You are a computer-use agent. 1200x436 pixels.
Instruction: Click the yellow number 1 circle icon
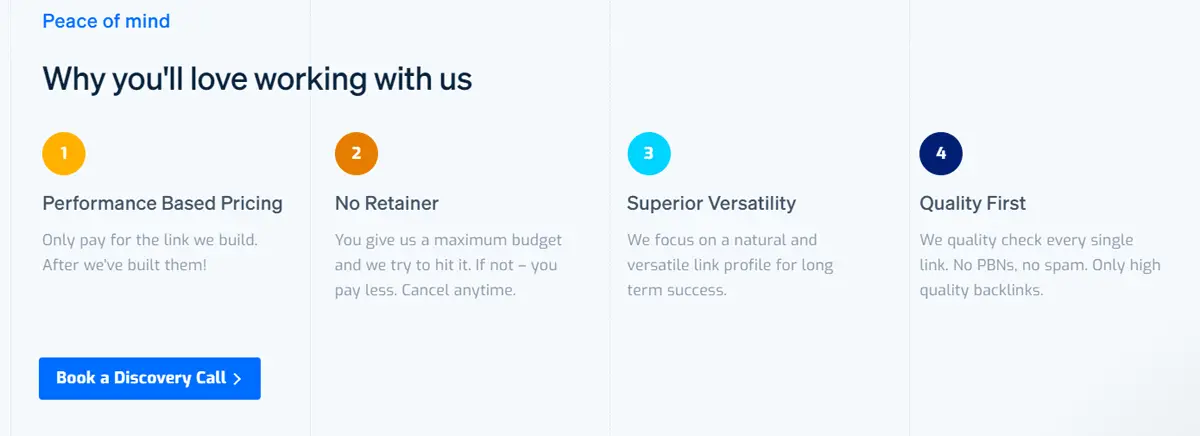64,153
